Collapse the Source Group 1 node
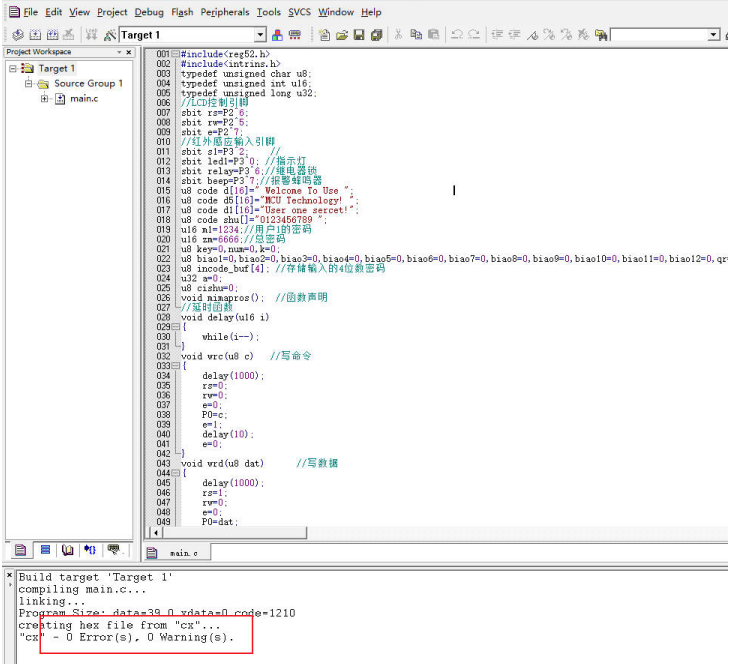The height and width of the screenshot is (664, 746). [x=29, y=84]
